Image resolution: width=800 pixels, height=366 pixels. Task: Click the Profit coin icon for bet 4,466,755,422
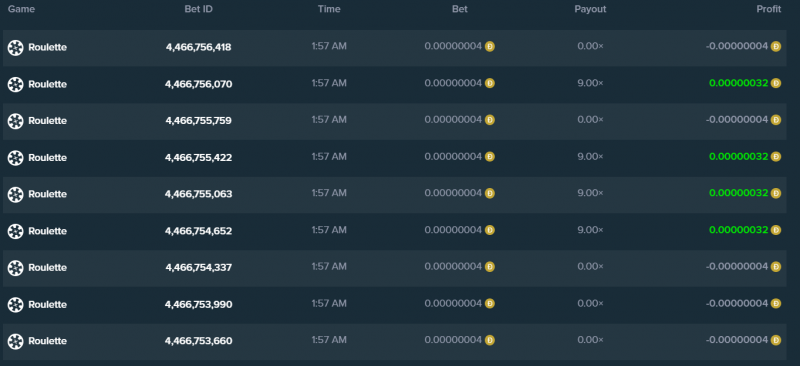pos(776,157)
